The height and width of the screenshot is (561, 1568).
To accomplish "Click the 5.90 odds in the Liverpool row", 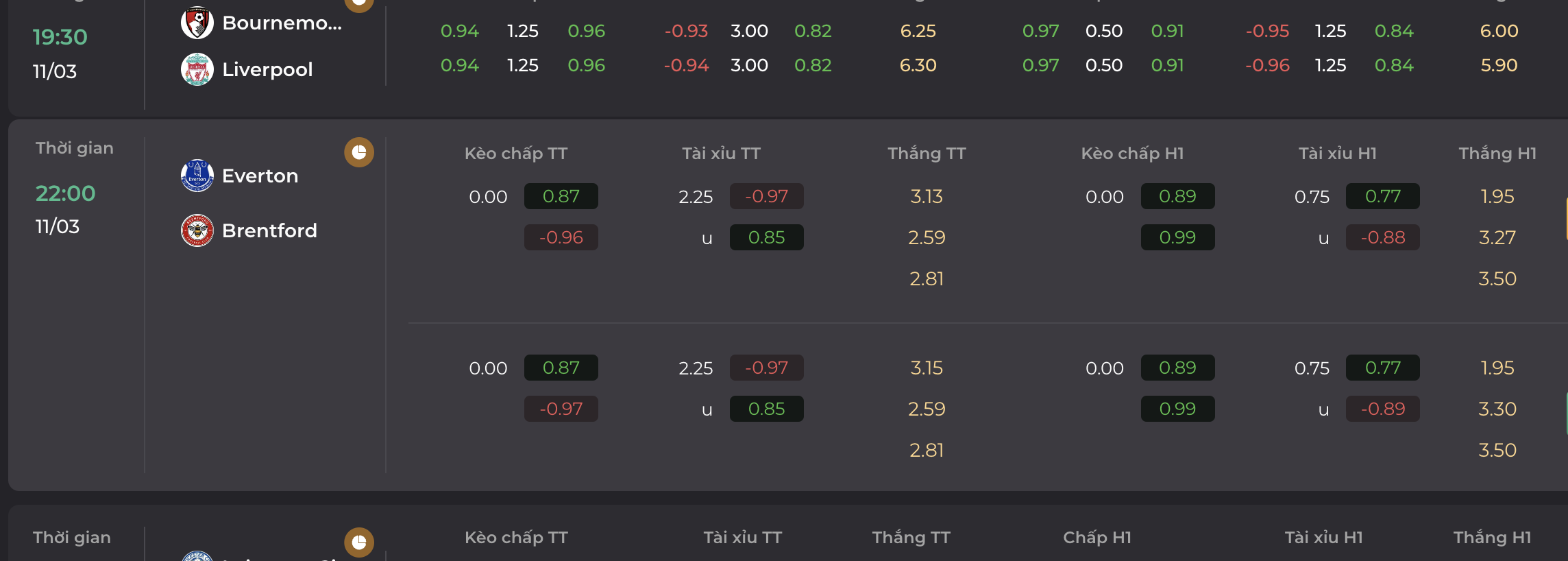I will [x=1499, y=65].
